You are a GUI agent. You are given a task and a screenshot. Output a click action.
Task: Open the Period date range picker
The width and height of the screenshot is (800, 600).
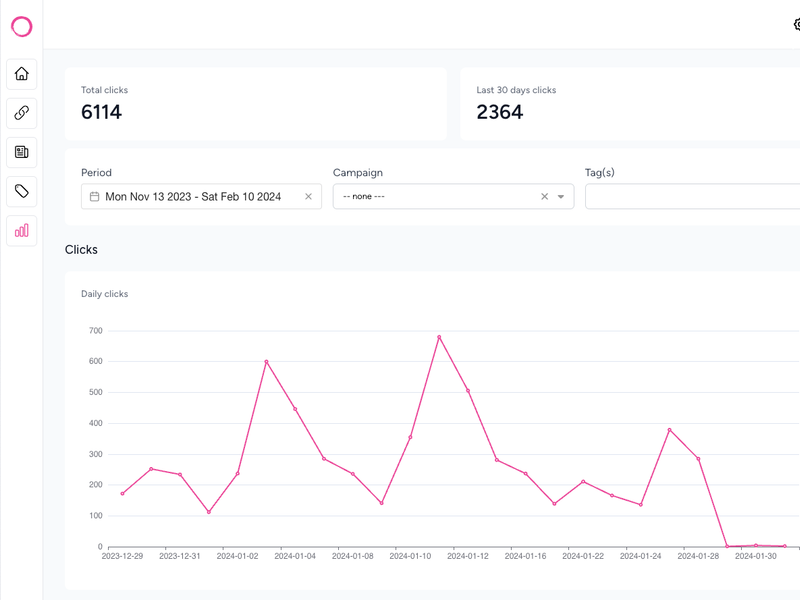pyautogui.click(x=195, y=196)
